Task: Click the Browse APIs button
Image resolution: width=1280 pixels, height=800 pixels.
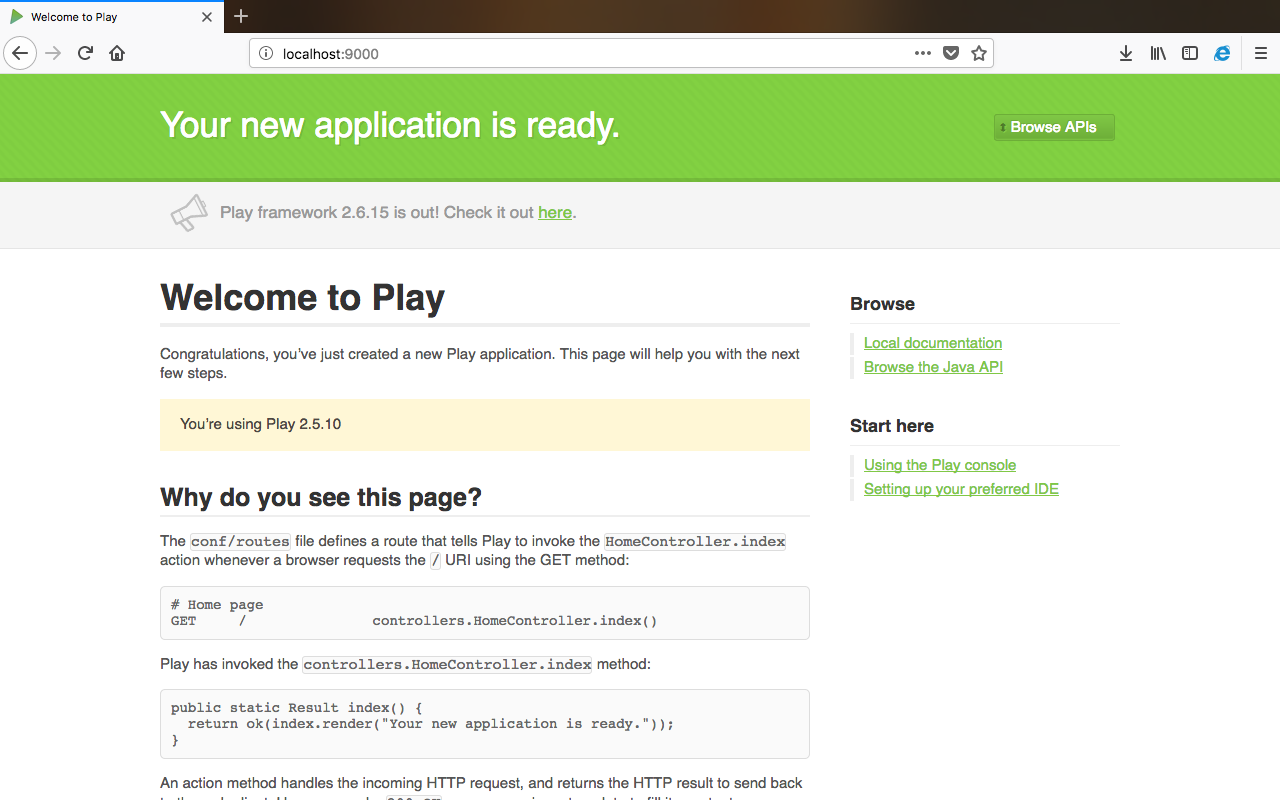Action: pyautogui.click(x=1053, y=127)
